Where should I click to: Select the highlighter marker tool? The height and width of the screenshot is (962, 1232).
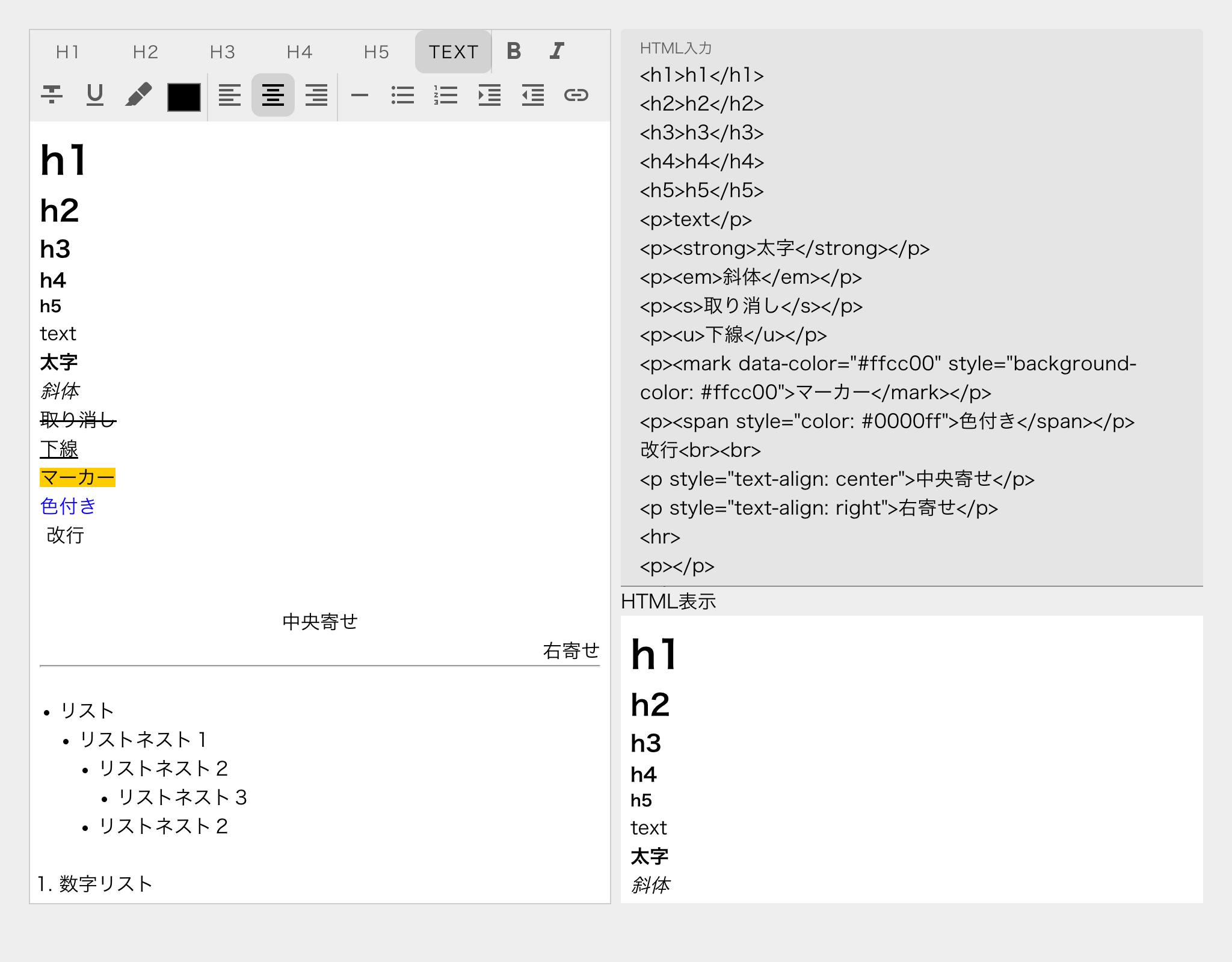[139, 94]
